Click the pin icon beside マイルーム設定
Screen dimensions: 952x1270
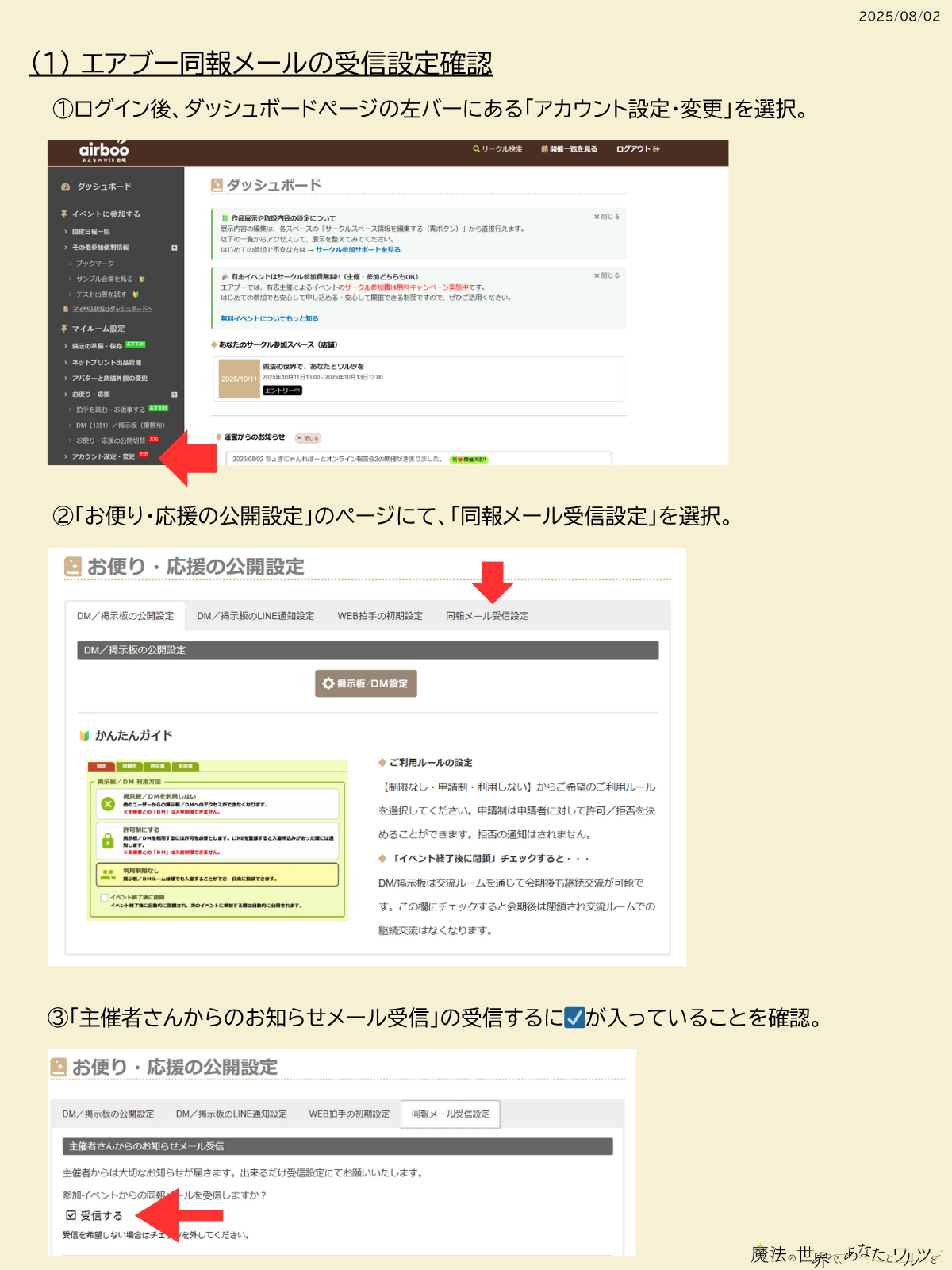tap(64, 329)
